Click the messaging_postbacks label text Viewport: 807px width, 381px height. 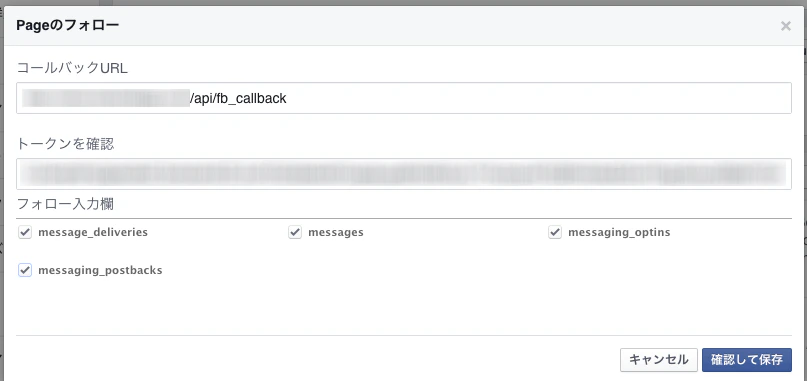click(100, 270)
